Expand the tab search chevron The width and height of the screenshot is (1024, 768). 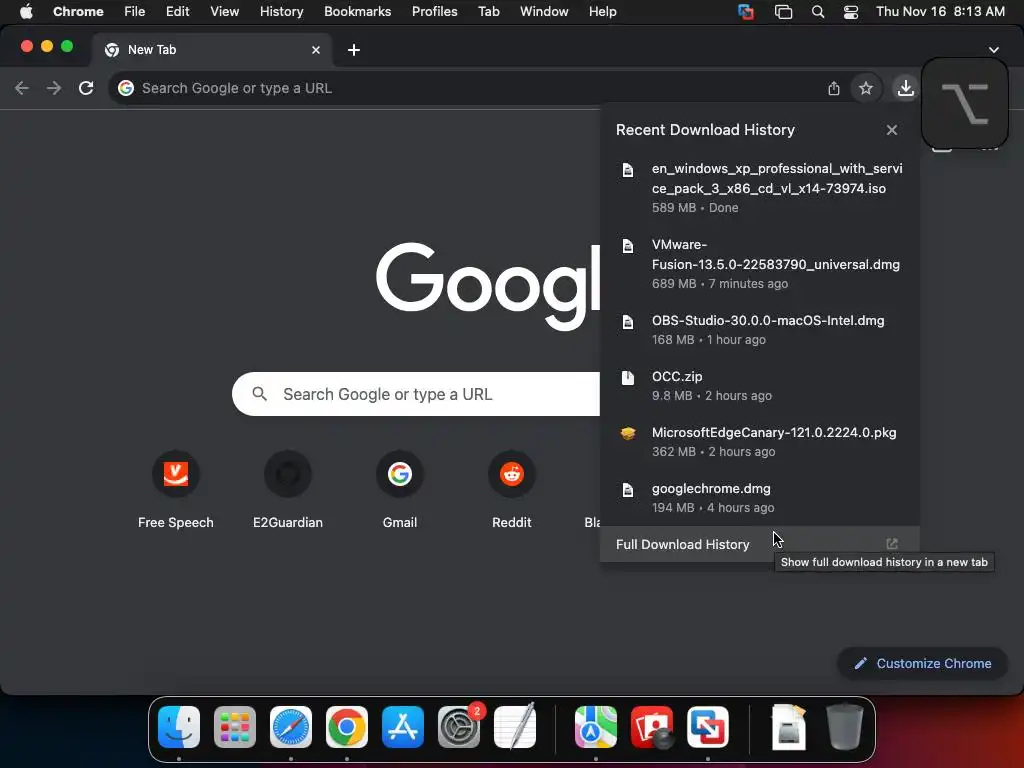pyautogui.click(x=994, y=50)
